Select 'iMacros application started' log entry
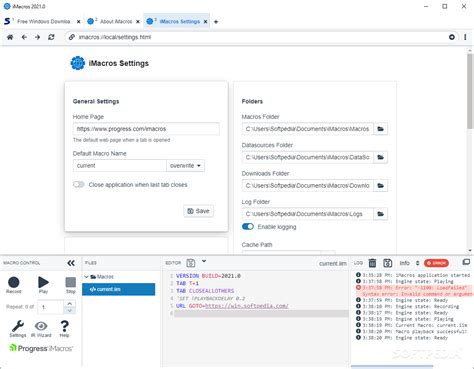Screen dimensions: 474x369 point(413,275)
